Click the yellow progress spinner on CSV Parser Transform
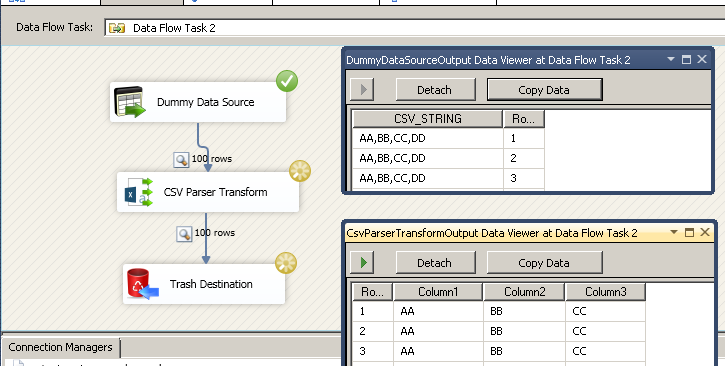This screenshot has height=366, width=725. point(300,171)
